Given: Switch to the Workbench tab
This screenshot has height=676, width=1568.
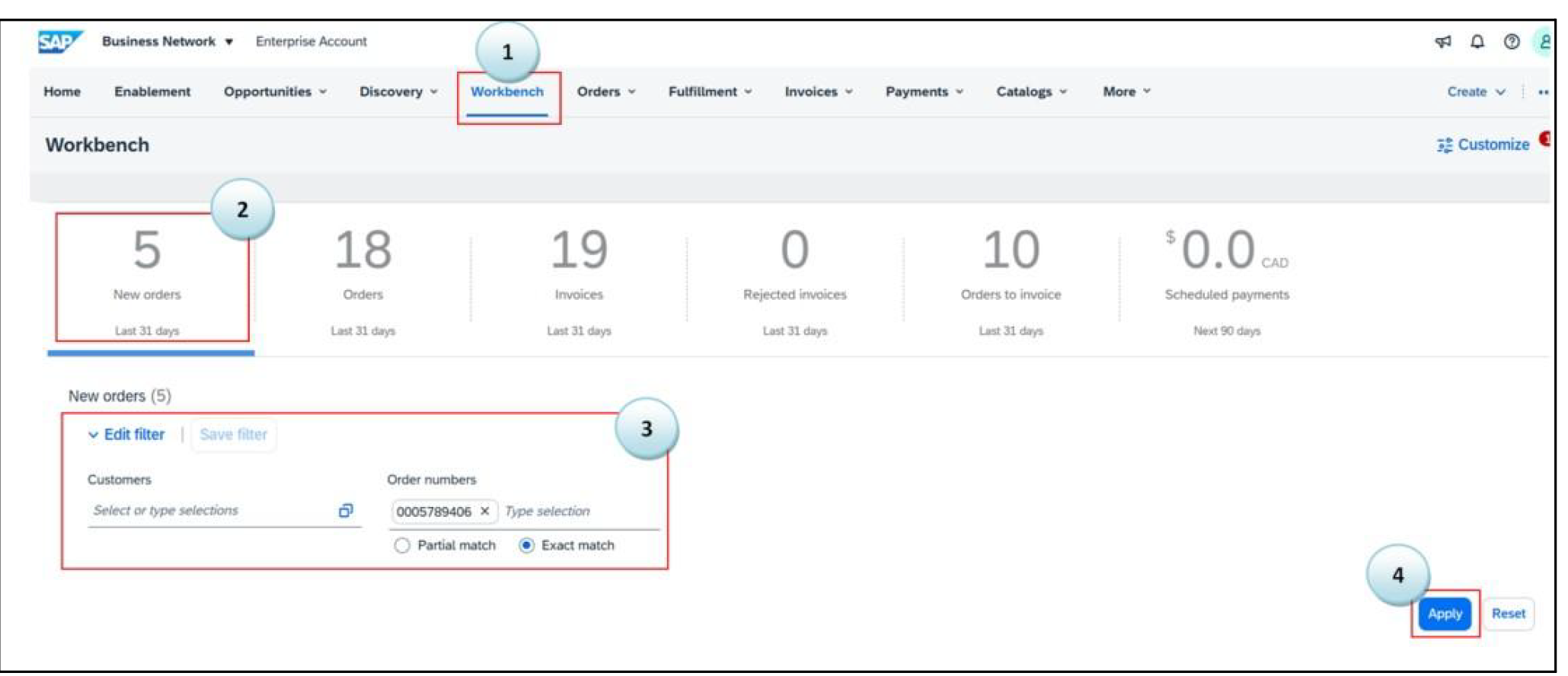Looking at the screenshot, I should point(507,92).
